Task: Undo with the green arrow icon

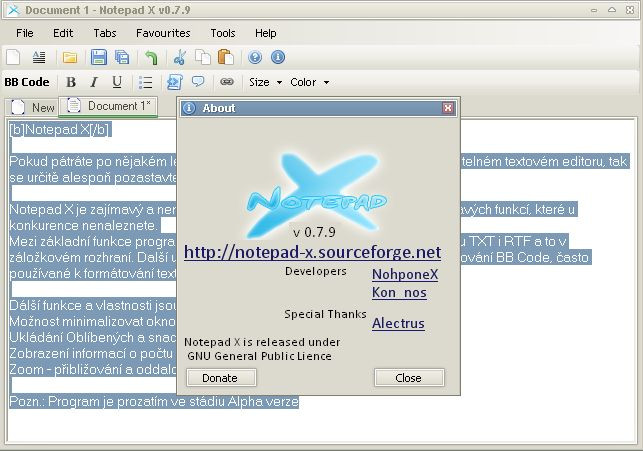Action: pos(151,57)
